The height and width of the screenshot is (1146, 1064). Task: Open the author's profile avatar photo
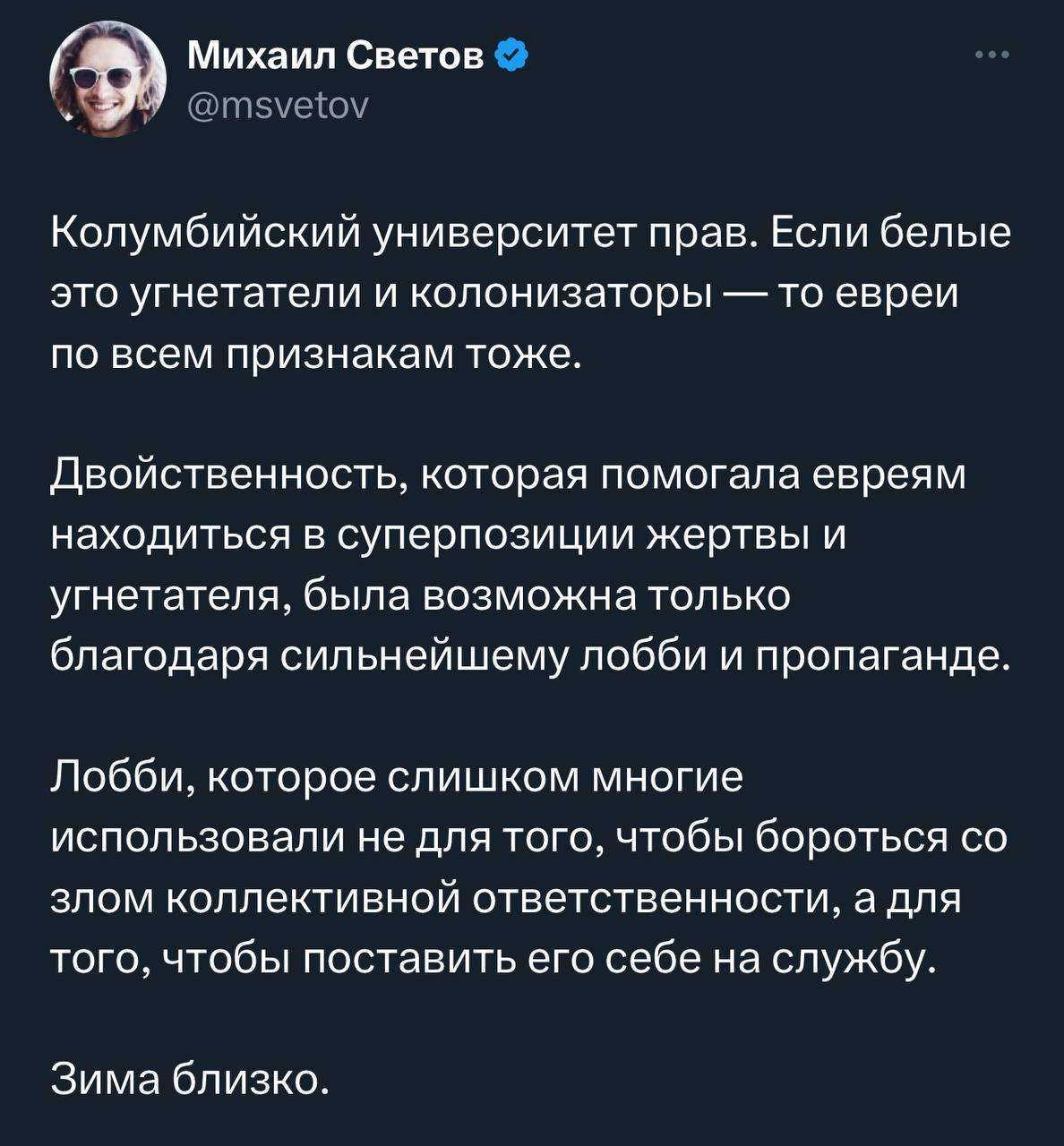pos(107,79)
